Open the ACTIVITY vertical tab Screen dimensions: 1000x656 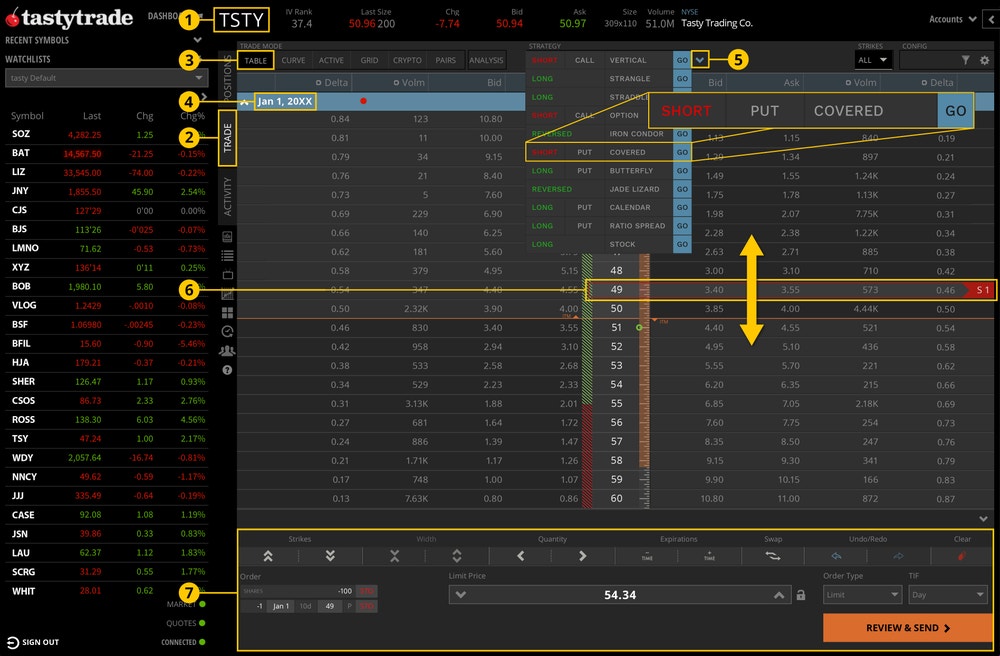point(228,196)
